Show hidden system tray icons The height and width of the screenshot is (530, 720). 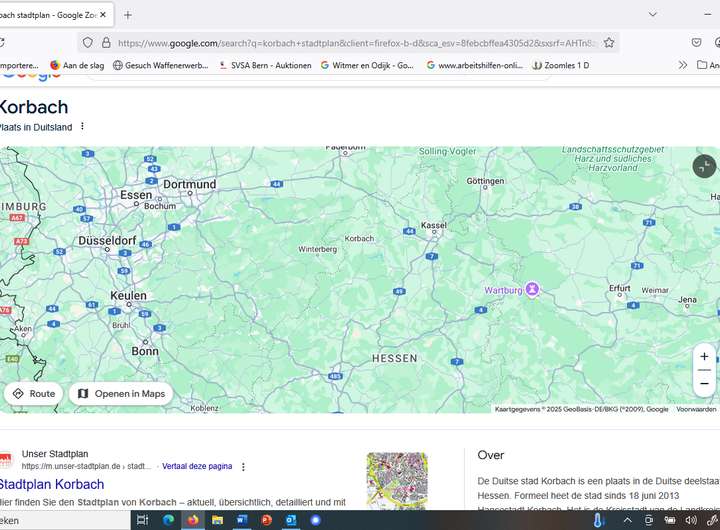click(627, 520)
